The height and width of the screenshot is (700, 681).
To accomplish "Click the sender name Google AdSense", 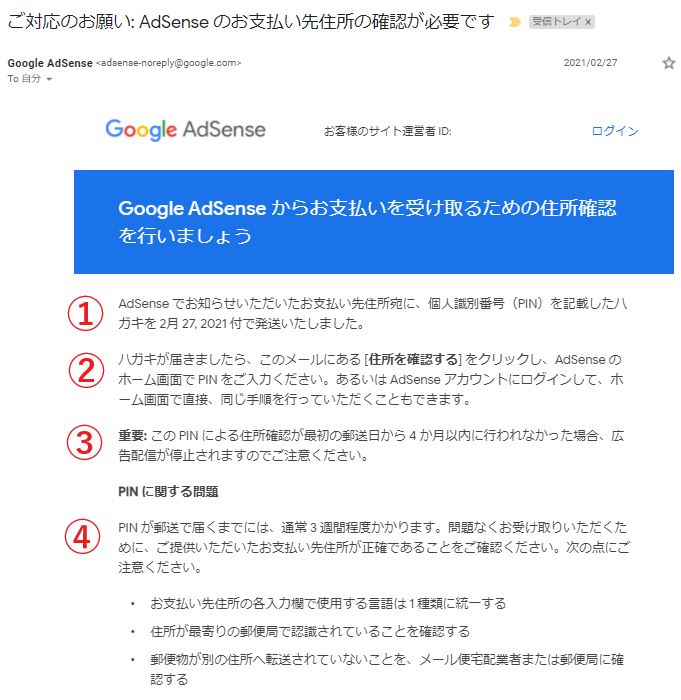I will (x=50, y=63).
